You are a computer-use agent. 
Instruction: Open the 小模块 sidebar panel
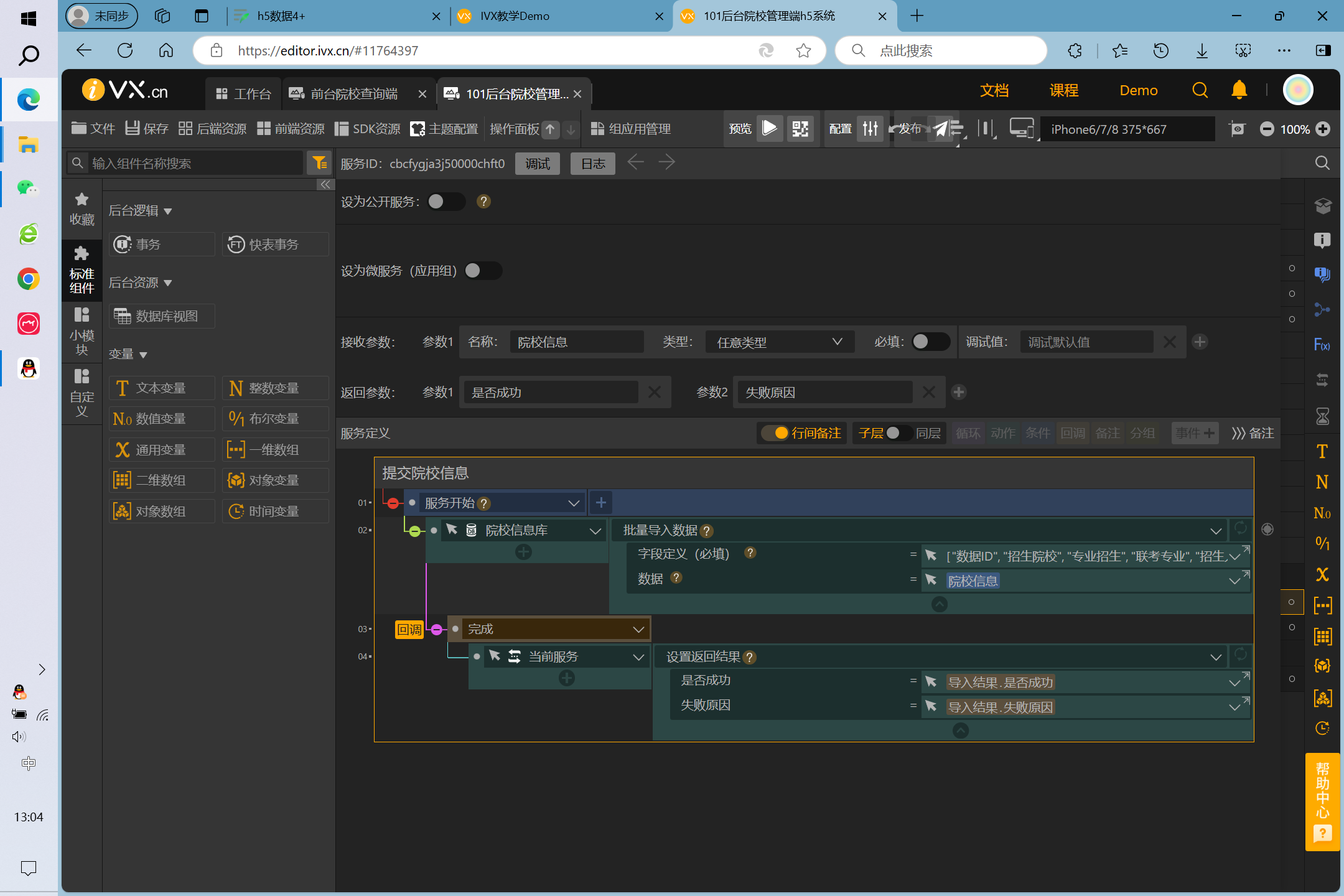82,332
